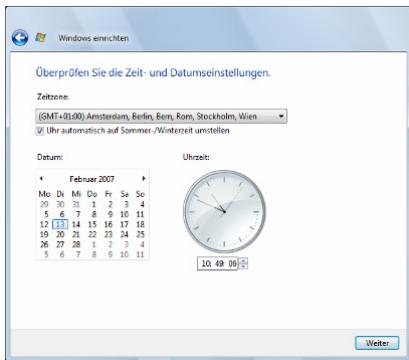
Task: Select February 16 in the calendar
Action: tap(108, 224)
